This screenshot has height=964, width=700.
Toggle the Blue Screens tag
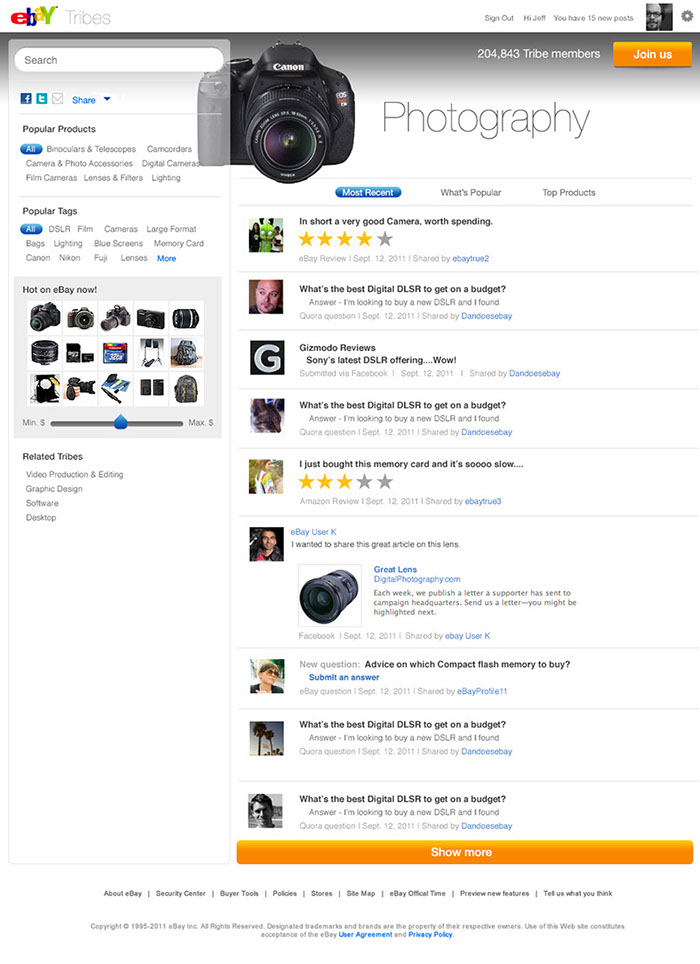118,243
